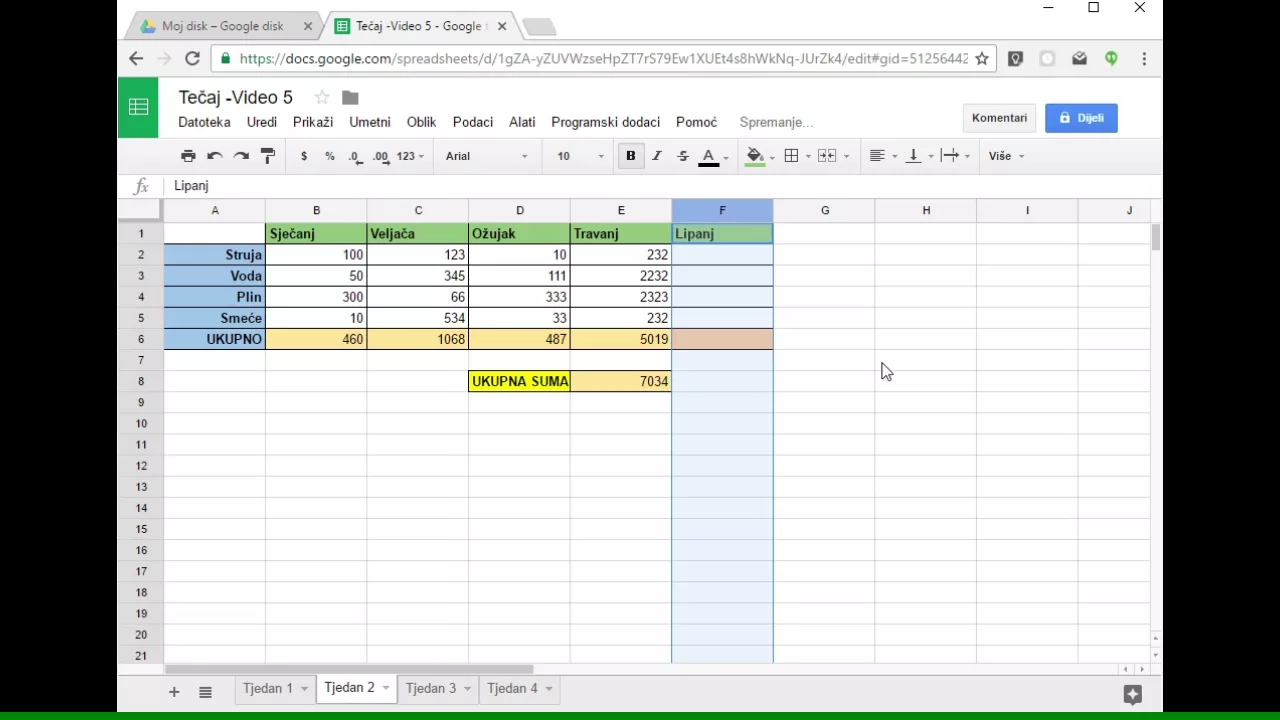Viewport: 1280px width, 720px height.
Task: Switch to Moj disk – Google disk browser tab
Action: coord(223,26)
